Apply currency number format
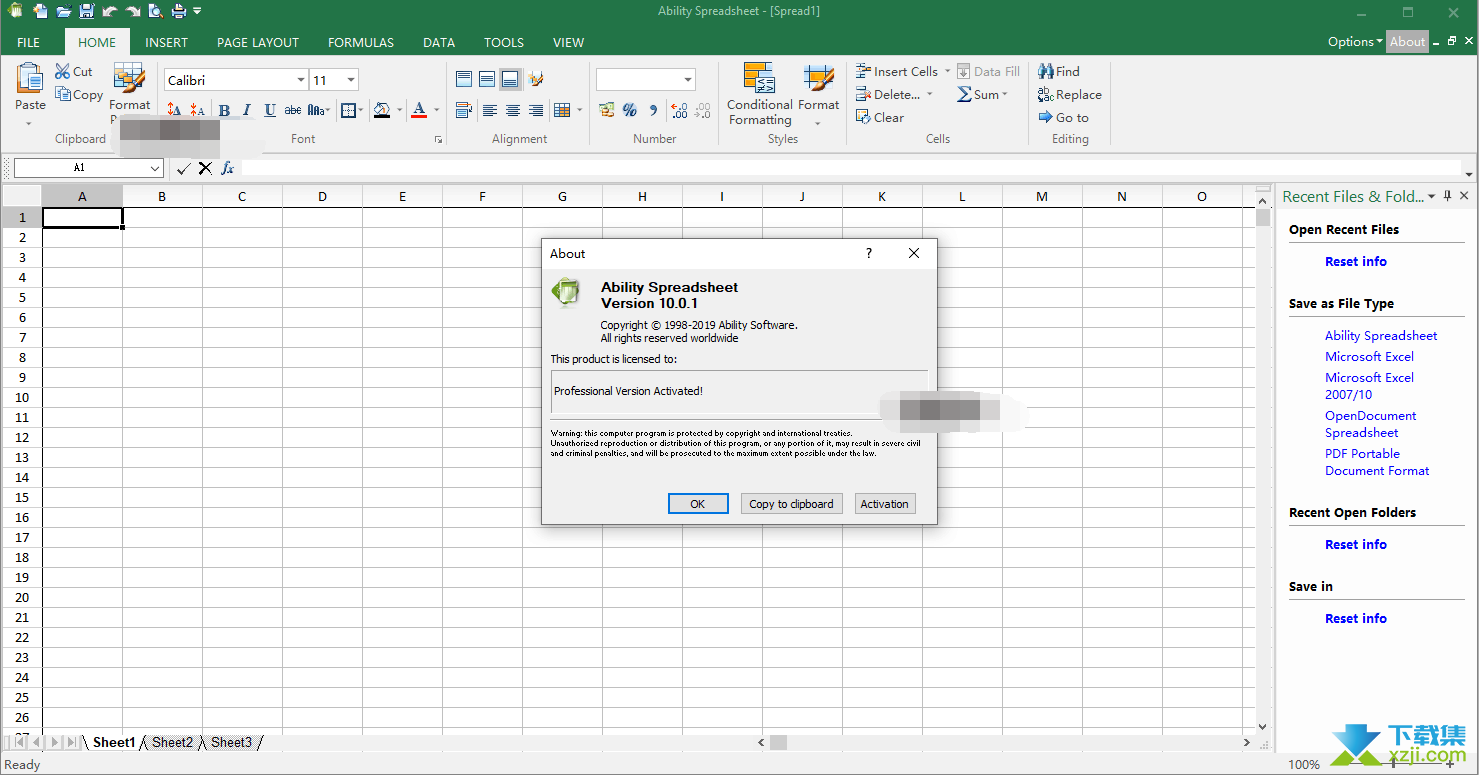 click(x=607, y=110)
